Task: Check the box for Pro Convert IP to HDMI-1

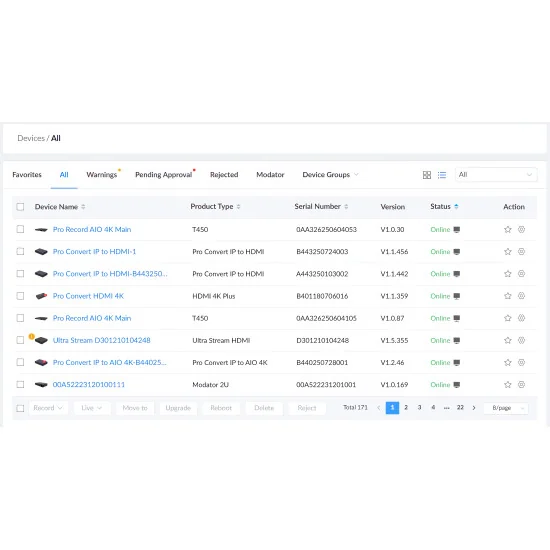Action: point(20,251)
